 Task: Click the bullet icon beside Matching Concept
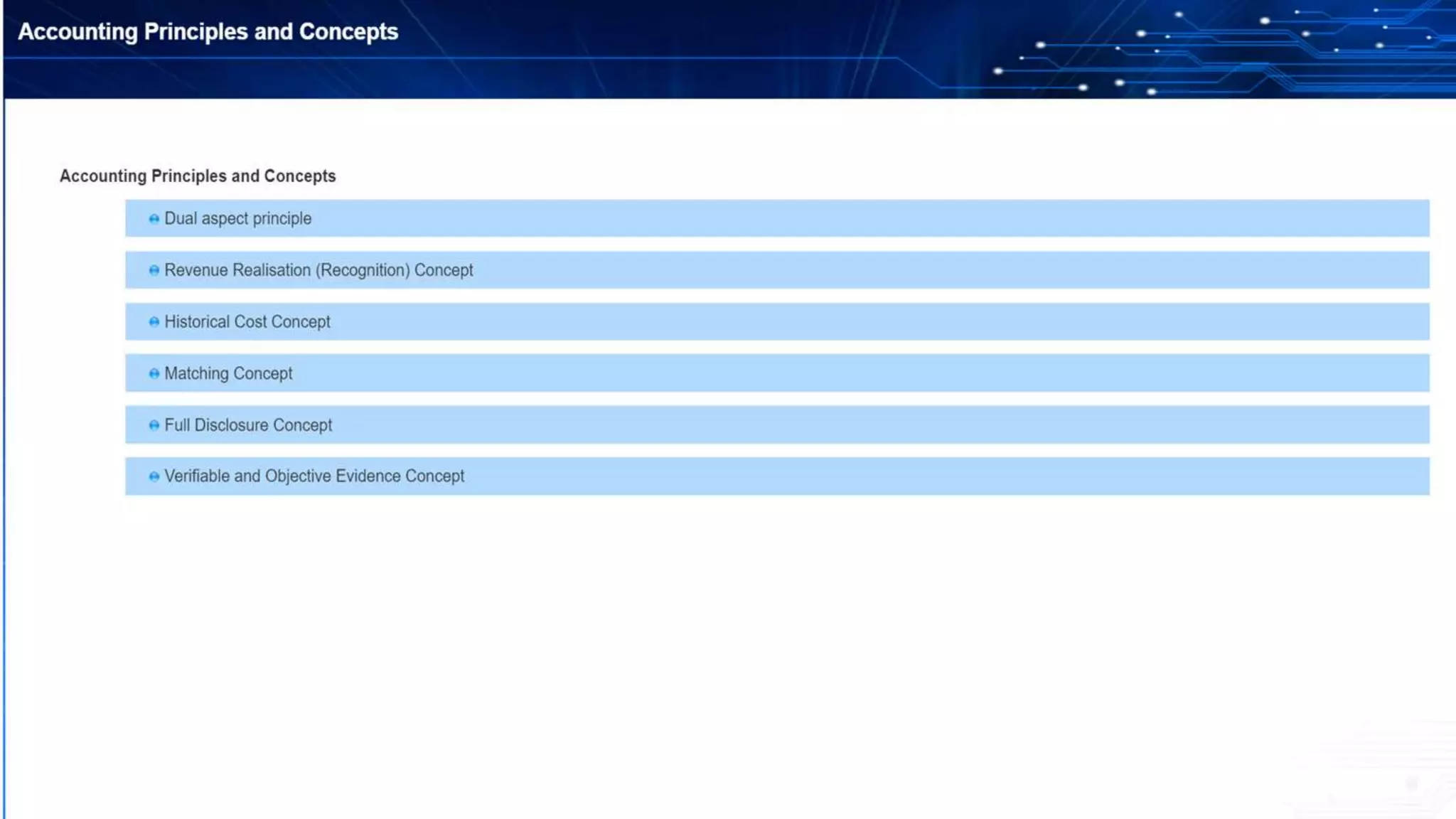pos(154,374)
